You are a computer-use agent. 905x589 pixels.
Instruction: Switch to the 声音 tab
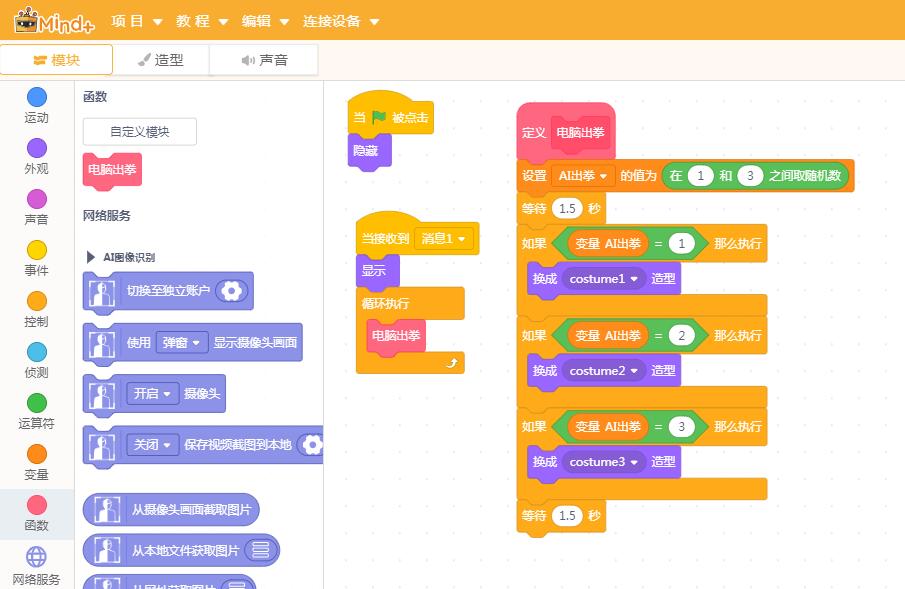(x=264, y=60)
